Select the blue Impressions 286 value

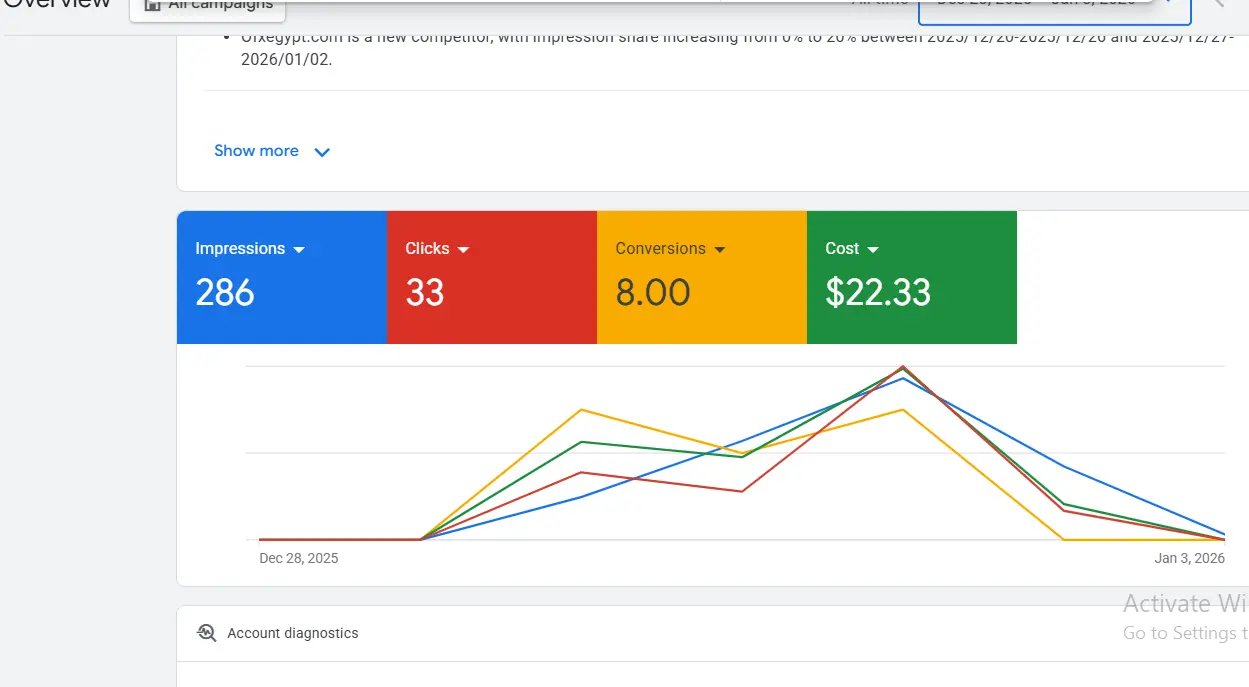click(x=225, y=293)
